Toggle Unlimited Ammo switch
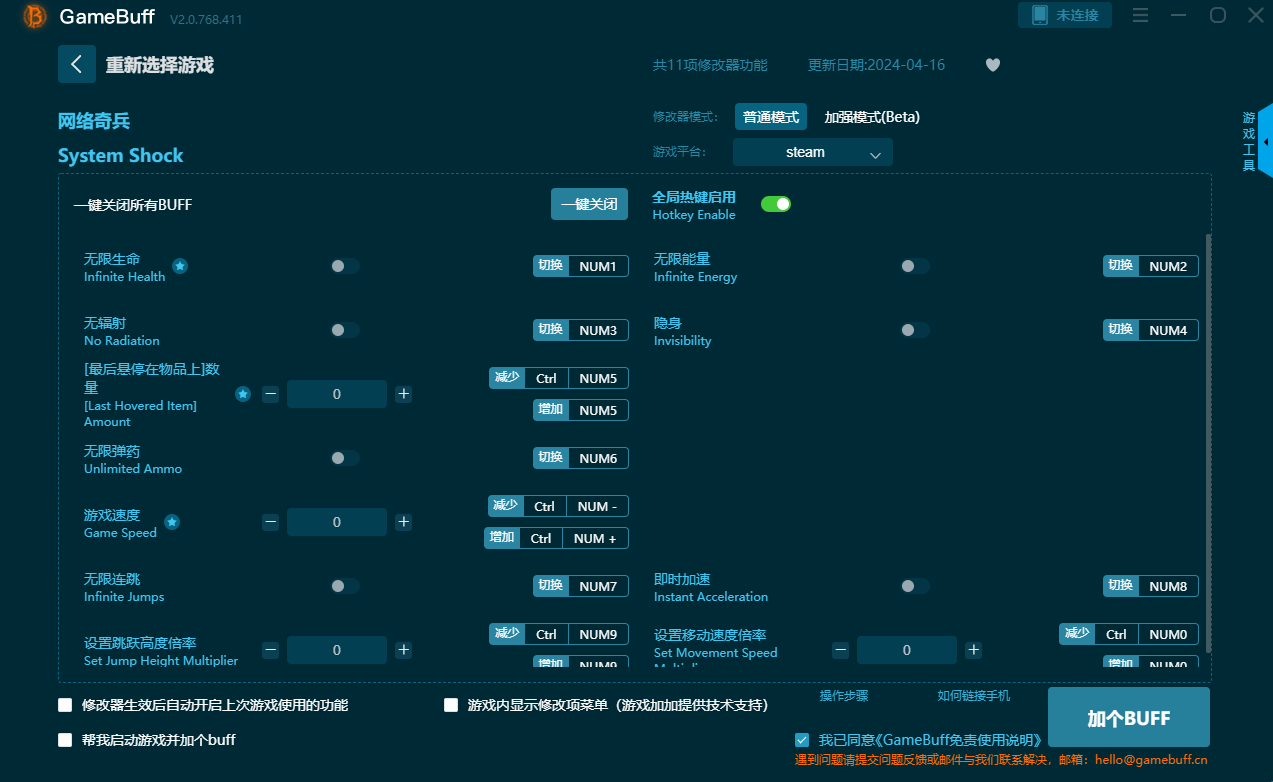1273x782 pixels. [x=345, y=458]
